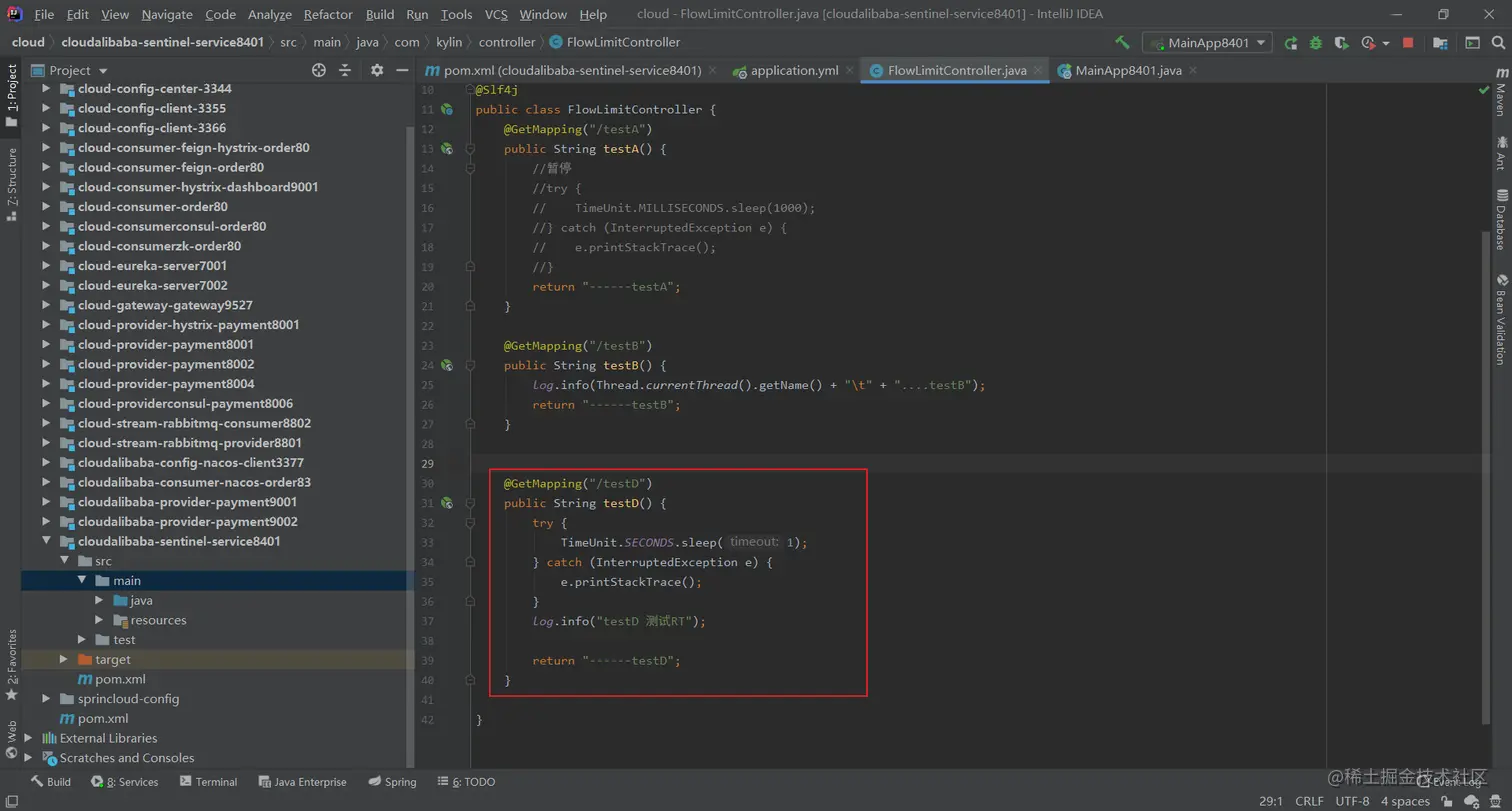This screenshot has height=811, width=1512.
Task: Hide the Project panel with the minus icon
Action: [x=402, y=70]
